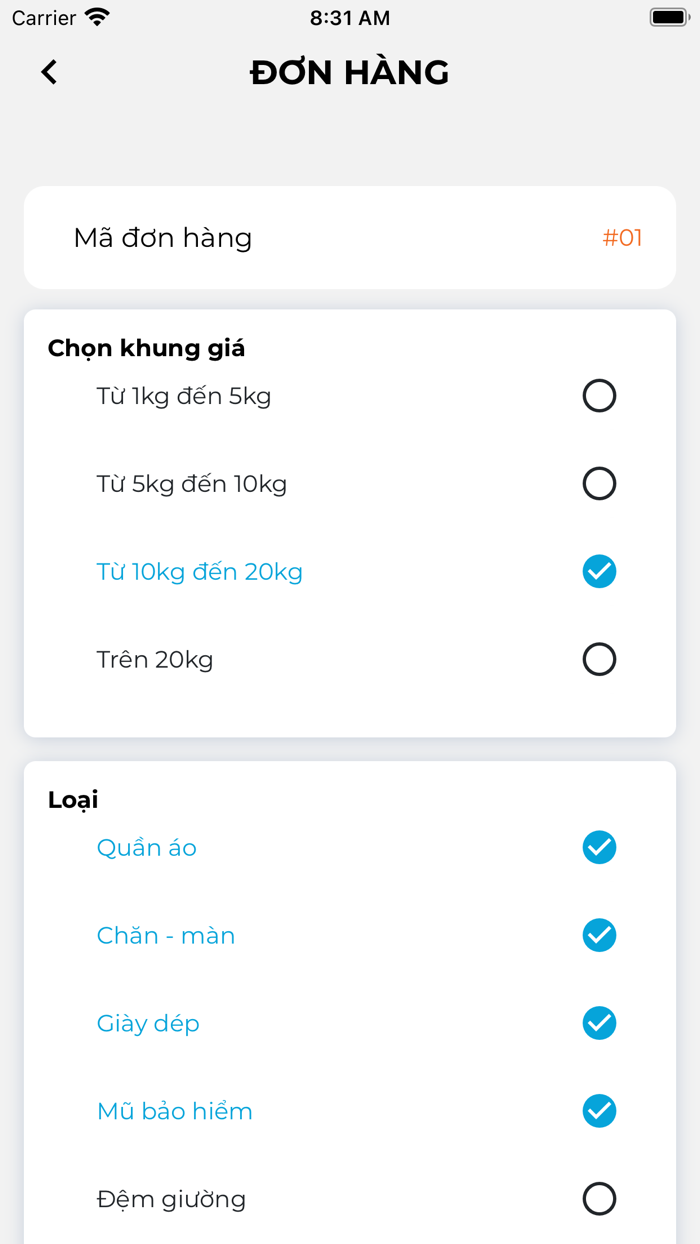The height and width of the screenshot is (1244, 700).
Task: Deselect the 'Từ 10kg đến 20kg' option
Action: (599, 571)
